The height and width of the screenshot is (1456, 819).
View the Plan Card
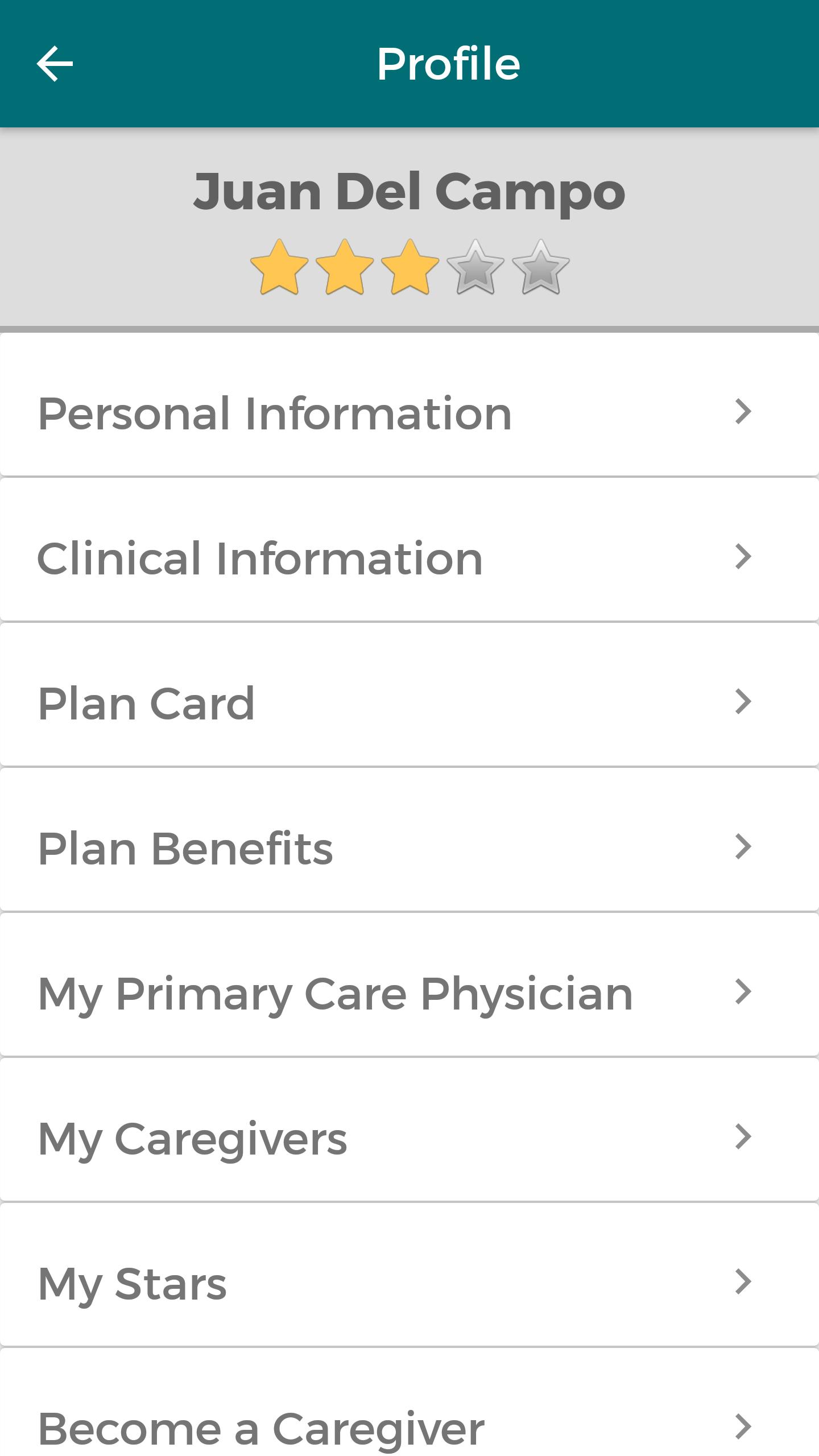[146, 704]
